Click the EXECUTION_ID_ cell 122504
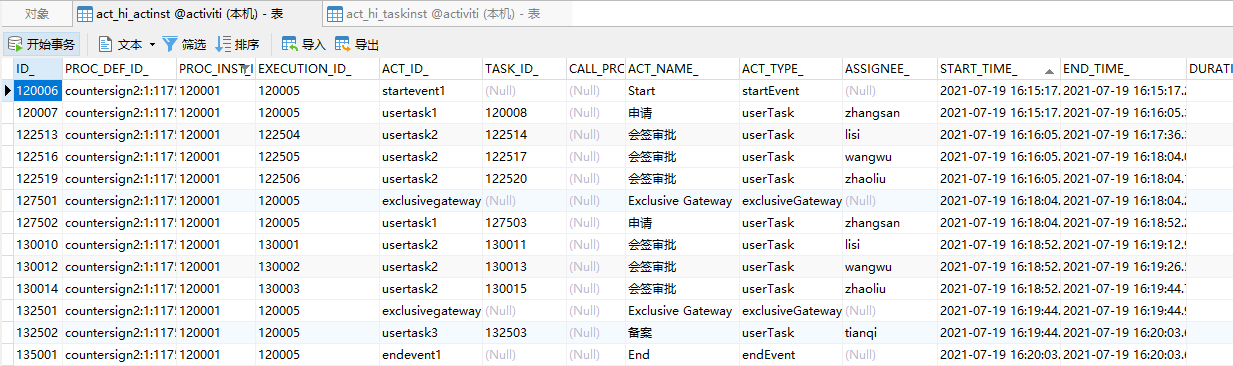This screenshot has height=366, width=1233. pos(317,134)
